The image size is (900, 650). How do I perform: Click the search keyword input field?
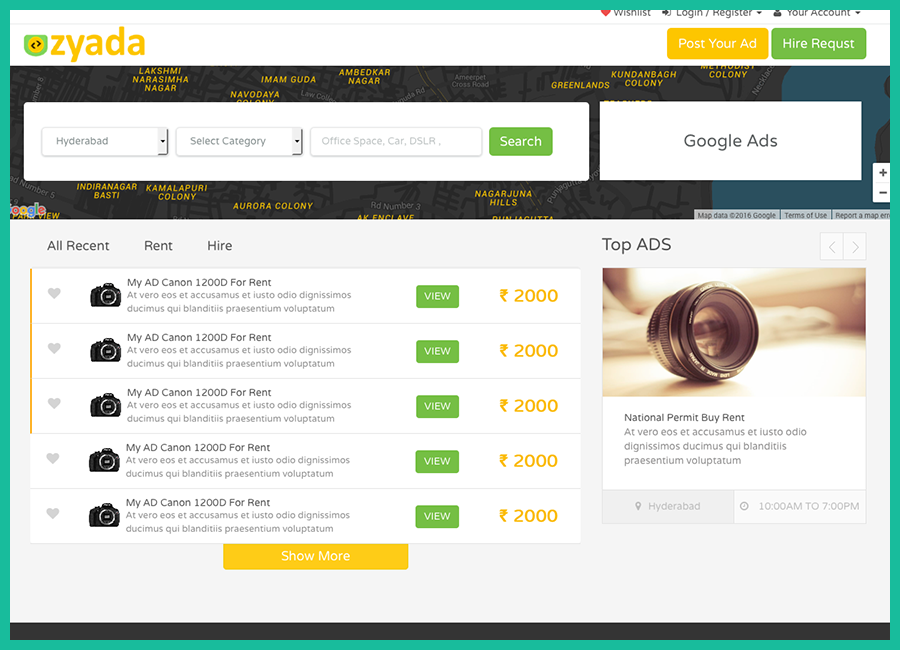pyautogui.click(x=396, y=142)
